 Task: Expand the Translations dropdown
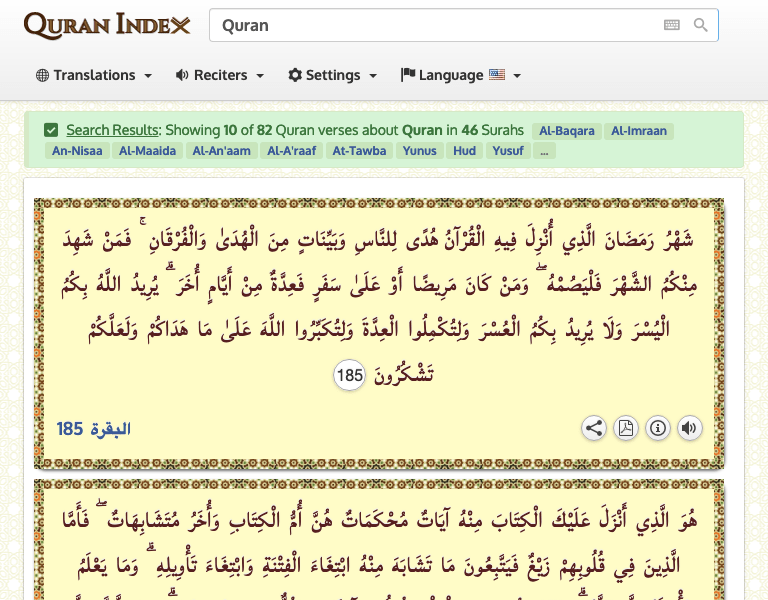[94, 75]
